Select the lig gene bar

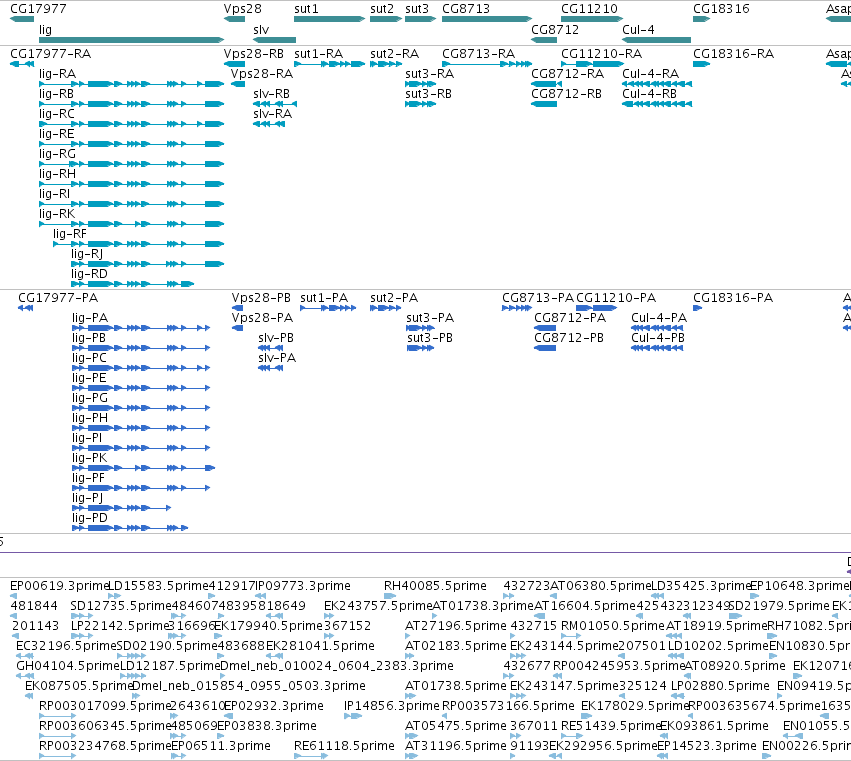pos(131,40)
